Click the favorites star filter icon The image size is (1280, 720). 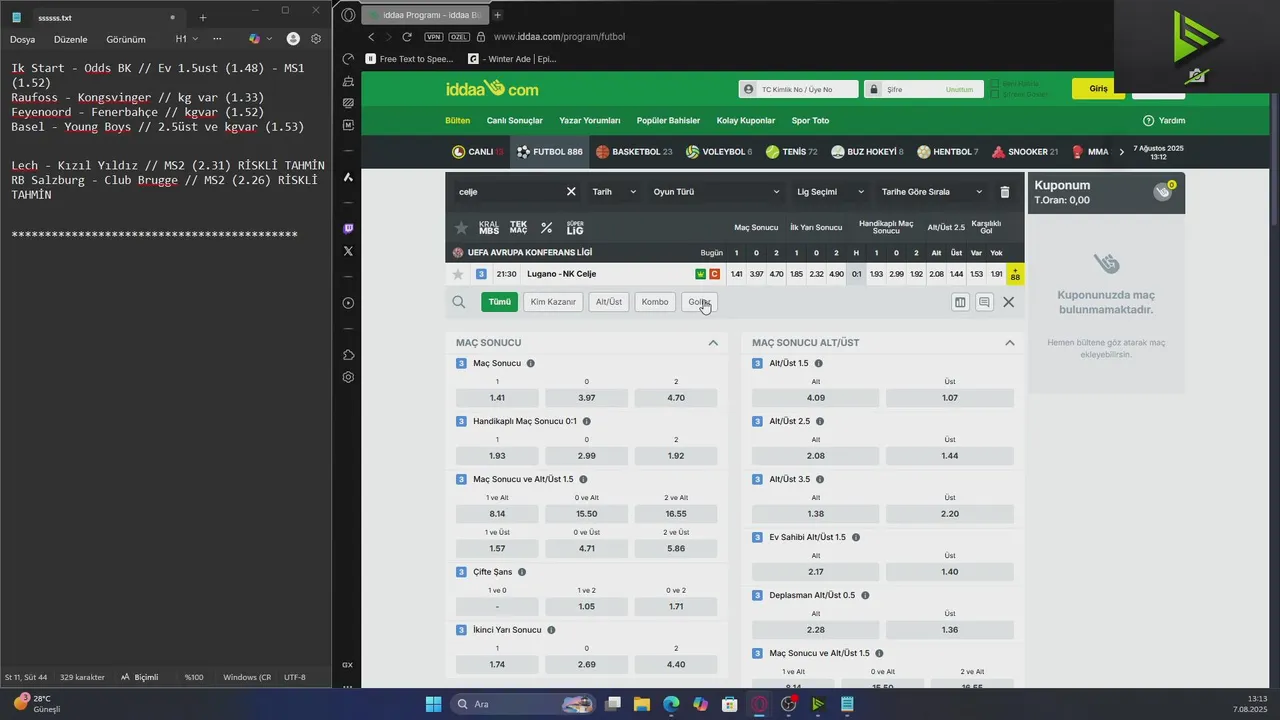[x=461, y=228]
